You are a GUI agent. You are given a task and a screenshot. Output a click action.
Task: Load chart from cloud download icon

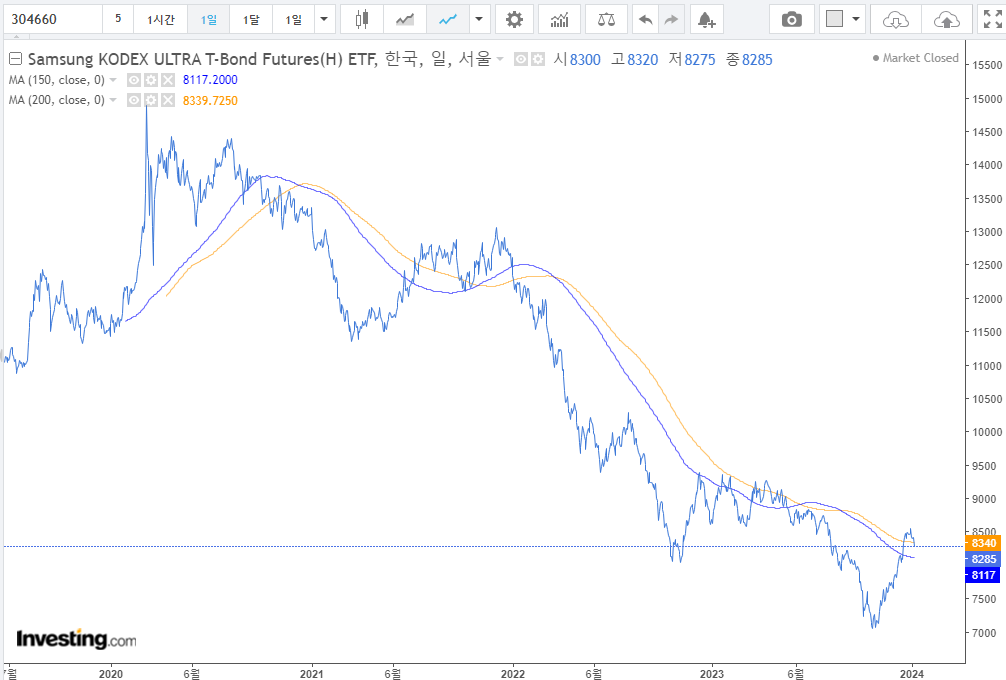tap(896, 19)
